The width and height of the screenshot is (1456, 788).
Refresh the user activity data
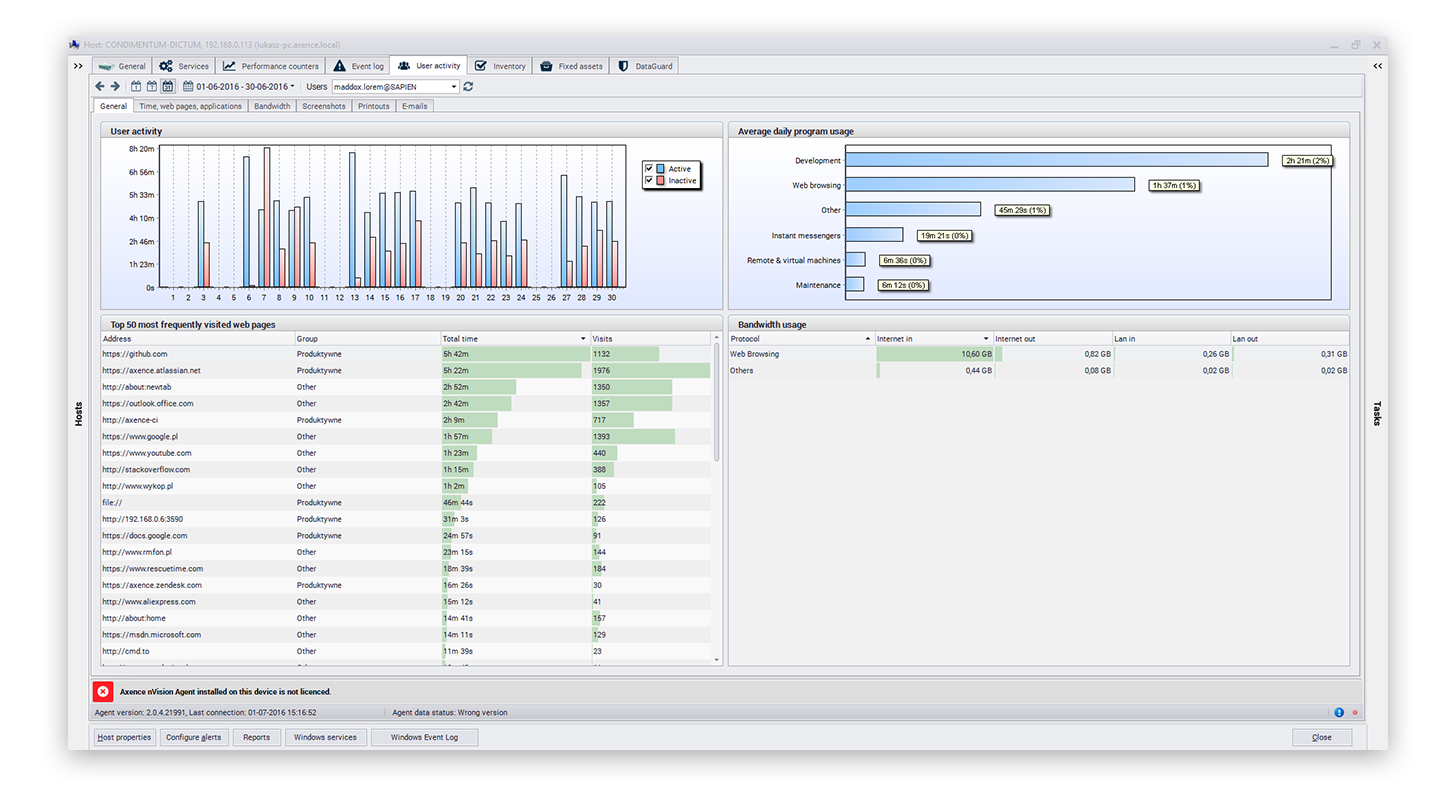468,86
